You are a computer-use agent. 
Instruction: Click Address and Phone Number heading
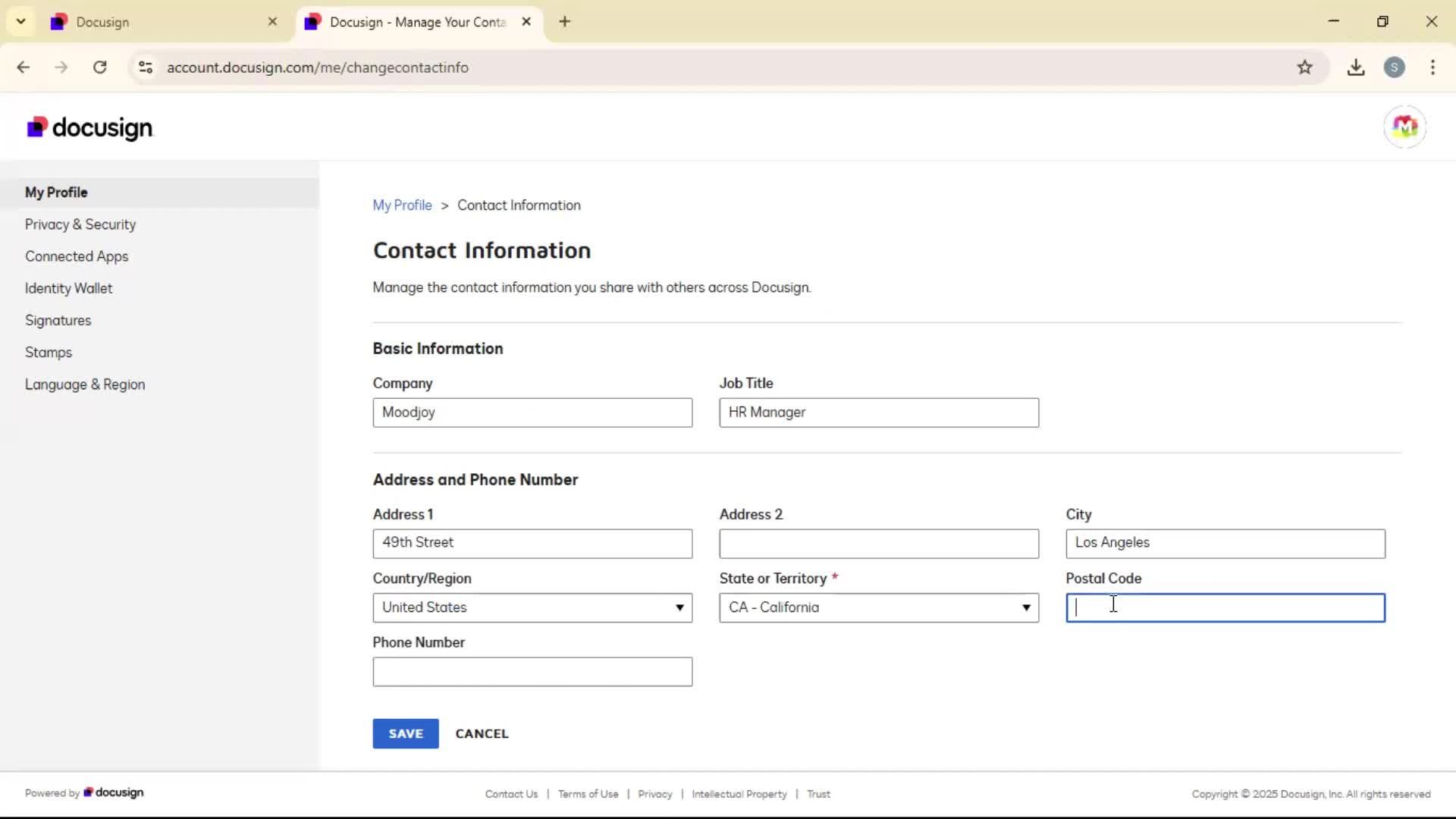point(475,480)
